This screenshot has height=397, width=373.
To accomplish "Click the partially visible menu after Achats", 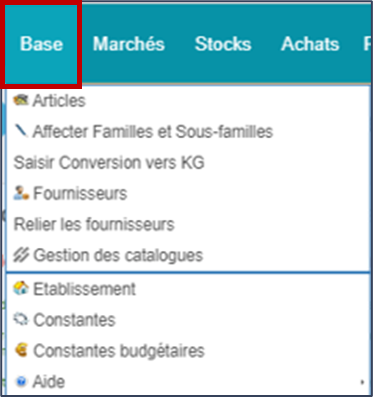I will pos(367,44).
